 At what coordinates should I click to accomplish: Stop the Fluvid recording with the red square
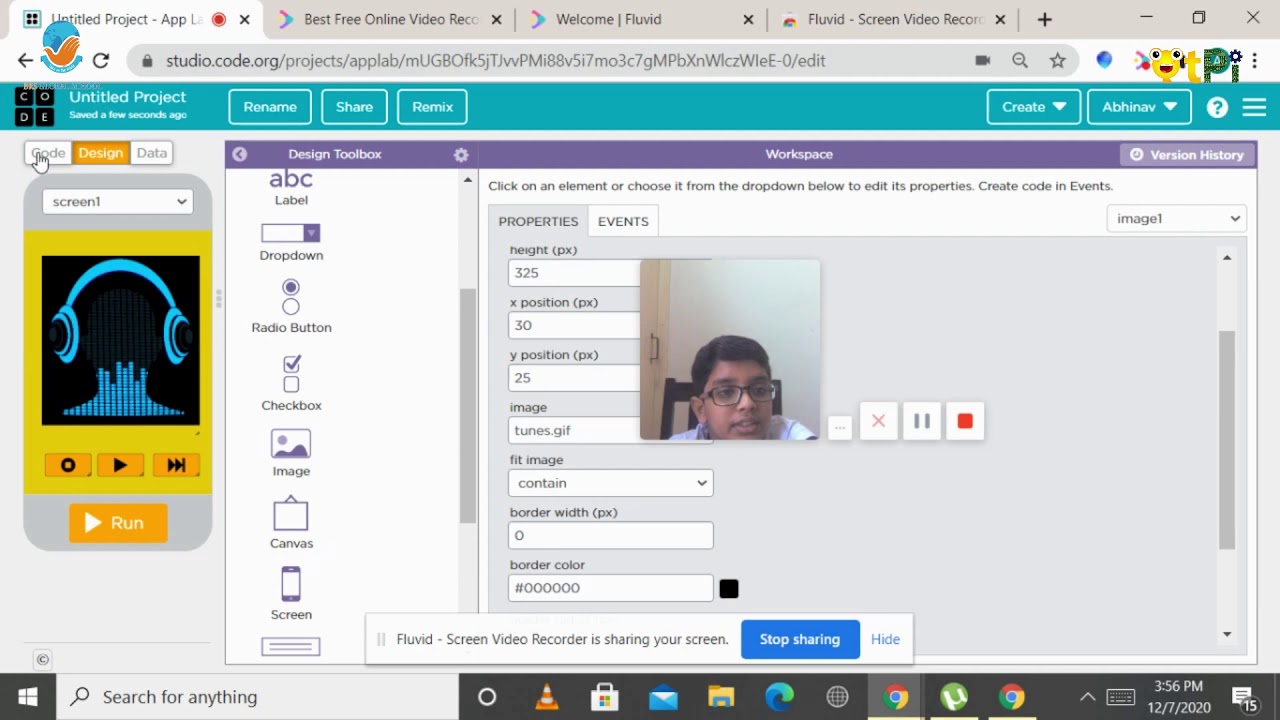coord(965,422)
